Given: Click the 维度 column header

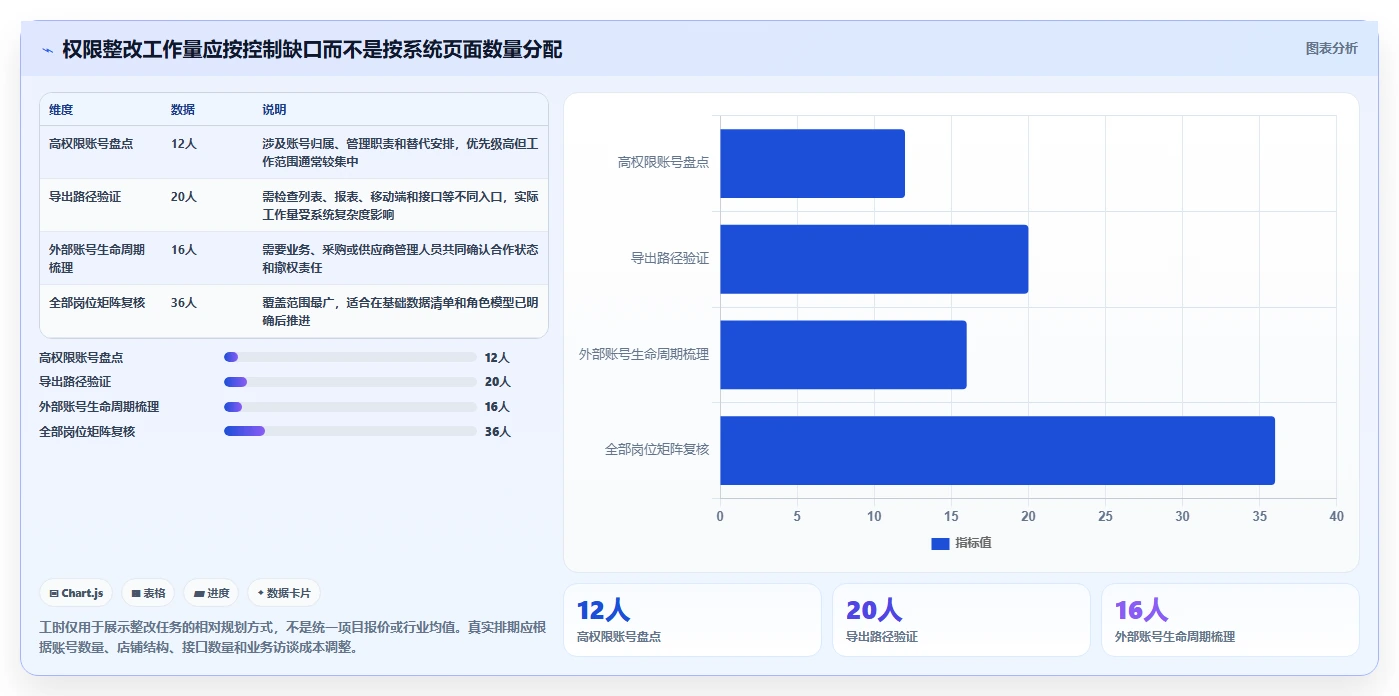Looking at the screenshot, I should point(61,110).
